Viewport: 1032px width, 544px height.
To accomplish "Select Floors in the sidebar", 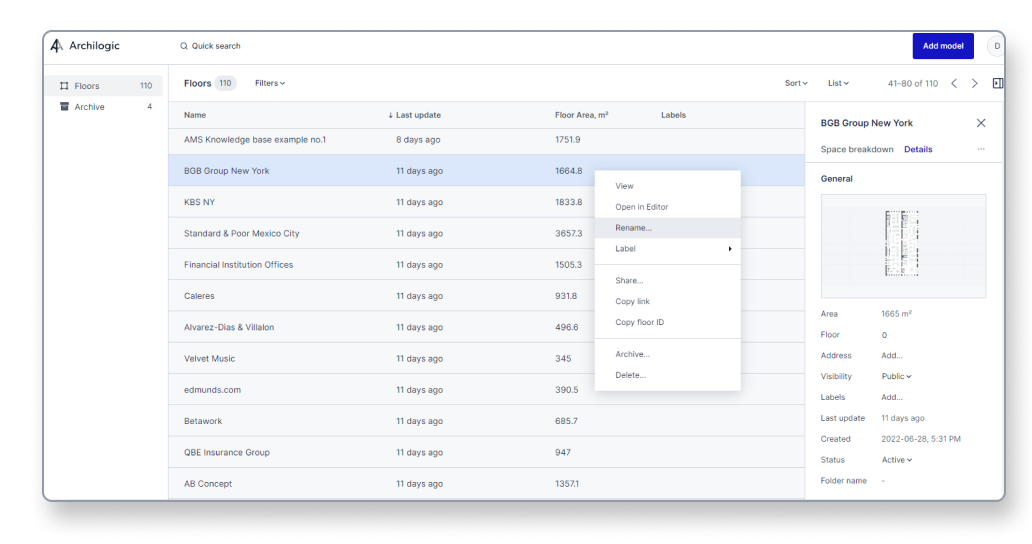I will (x=104, y=86).
